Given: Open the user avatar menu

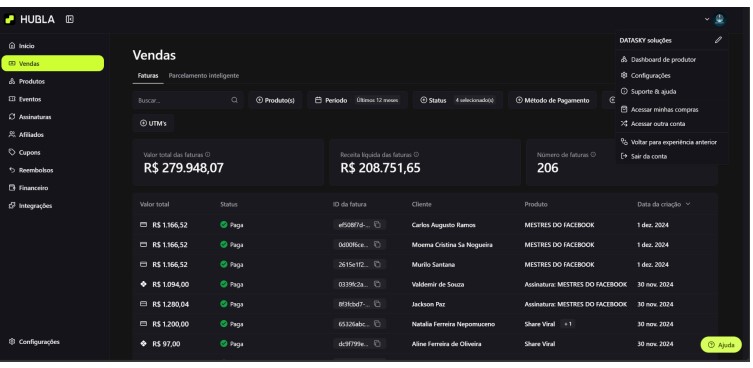Looking at the screenshot, I should point(719,19).
